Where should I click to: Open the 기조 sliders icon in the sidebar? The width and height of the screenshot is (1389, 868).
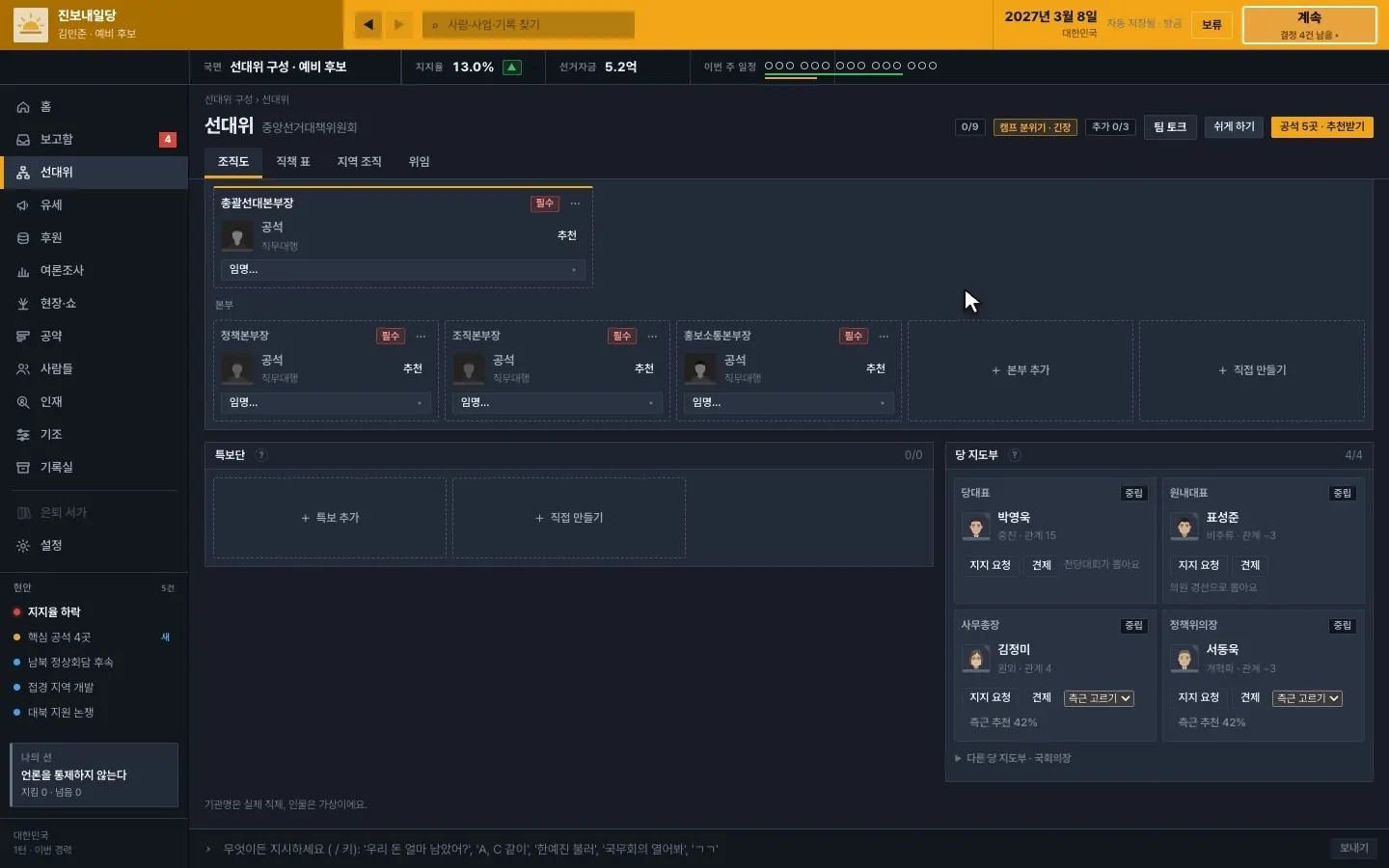[x=23, y=435]
